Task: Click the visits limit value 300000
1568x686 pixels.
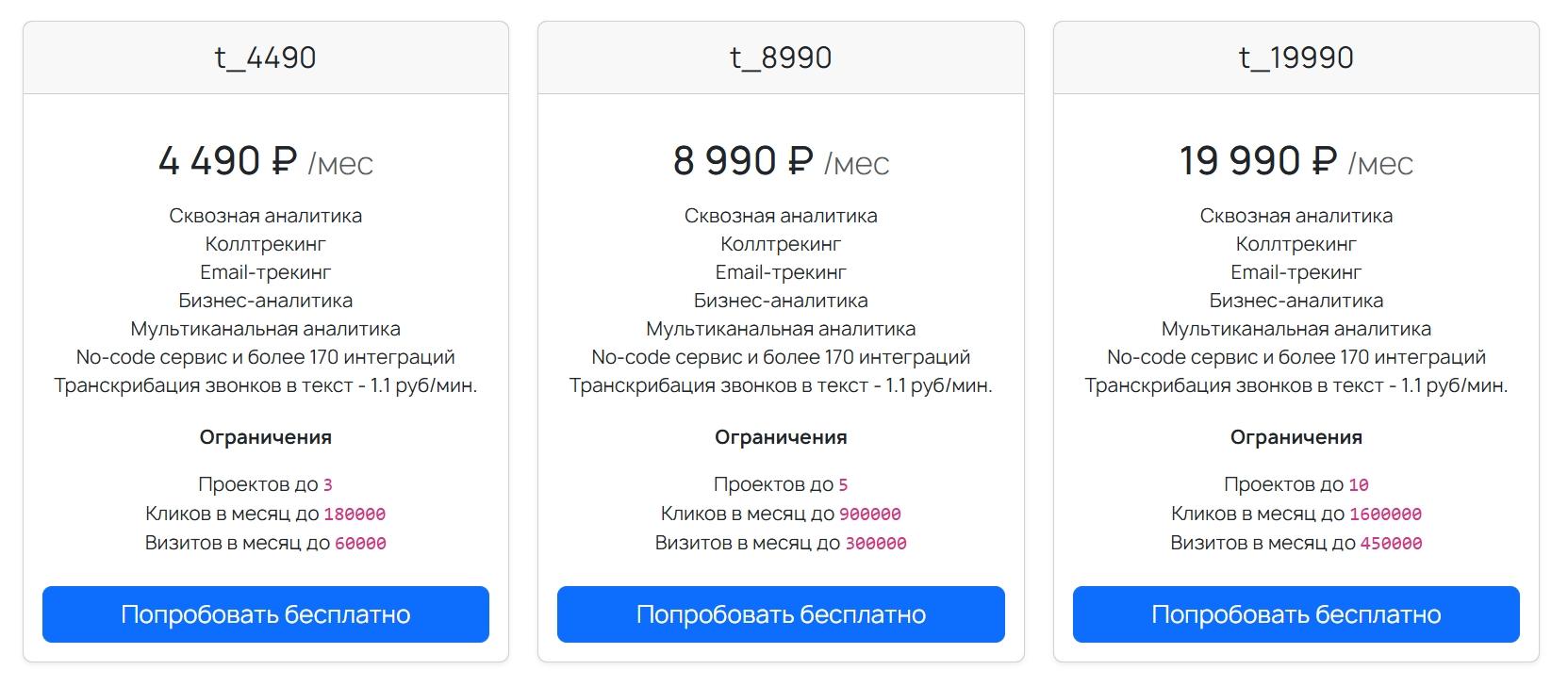Action: 876,544
